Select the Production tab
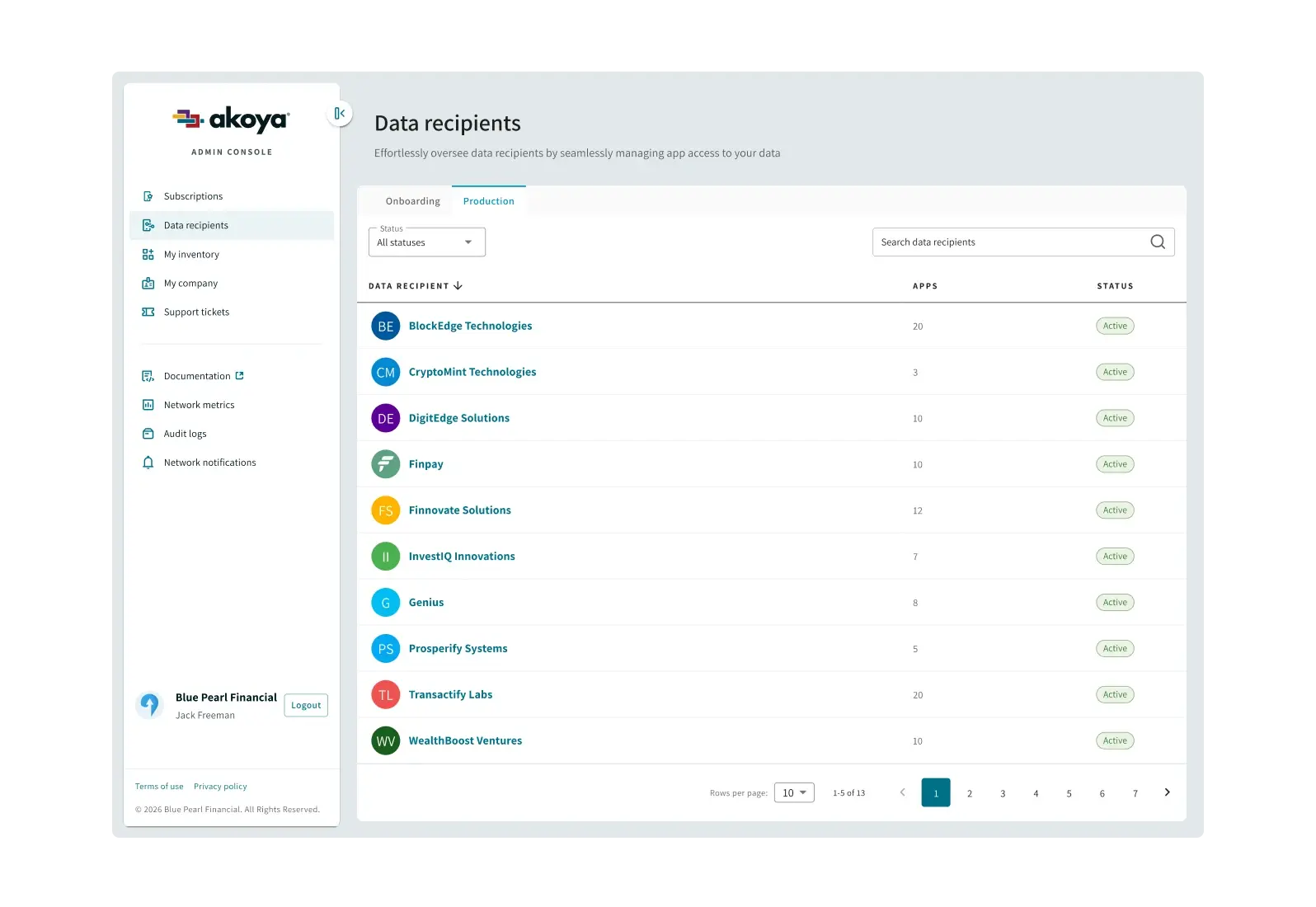This screenshot has width=1316, height=907. coord(488,201)
